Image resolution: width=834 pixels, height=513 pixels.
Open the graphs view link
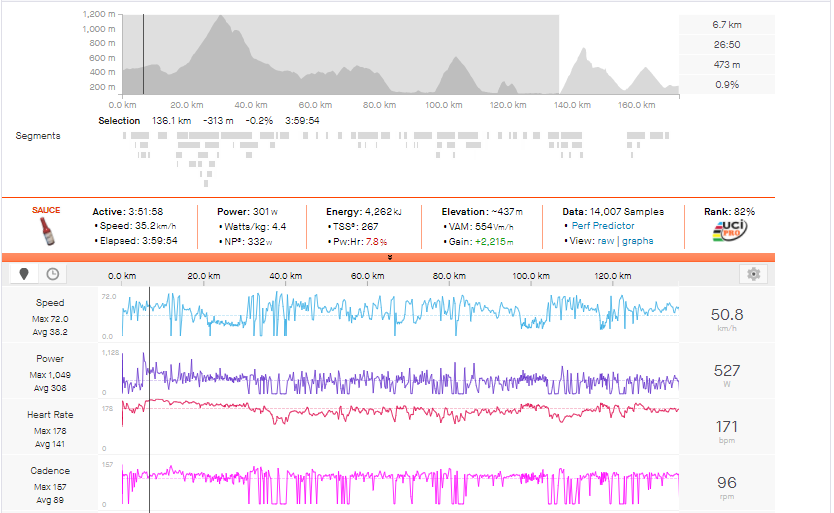[637, 241]
